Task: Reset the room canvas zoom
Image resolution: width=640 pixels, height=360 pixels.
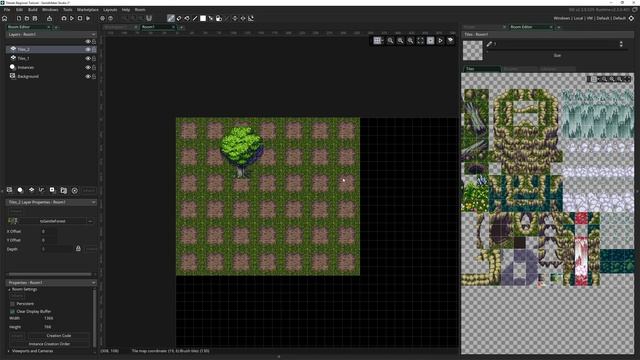Action: tap(400, 40)
